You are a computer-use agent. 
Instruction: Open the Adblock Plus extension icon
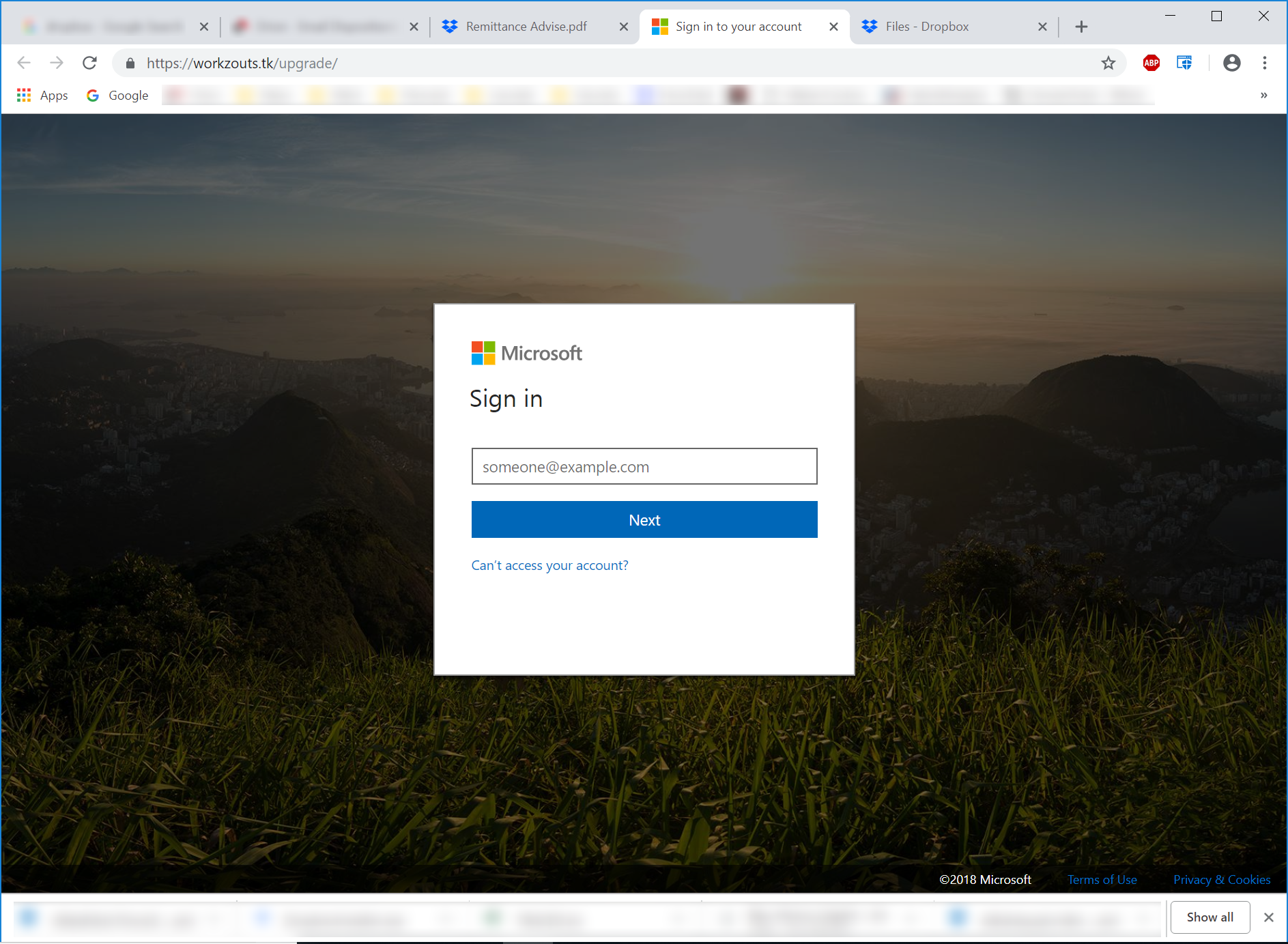coord(1151,63)
